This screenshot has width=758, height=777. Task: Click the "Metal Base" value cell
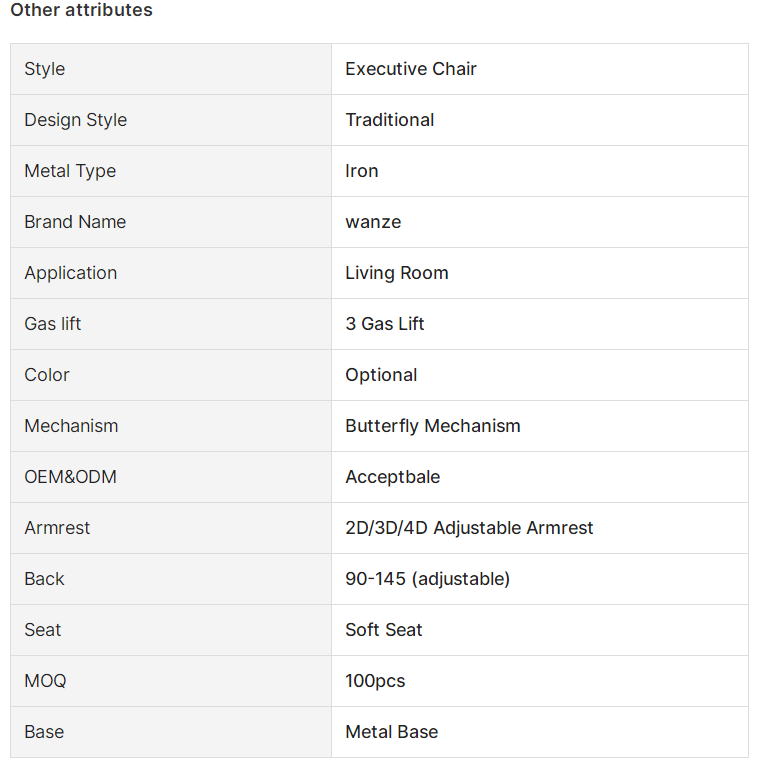540,732
